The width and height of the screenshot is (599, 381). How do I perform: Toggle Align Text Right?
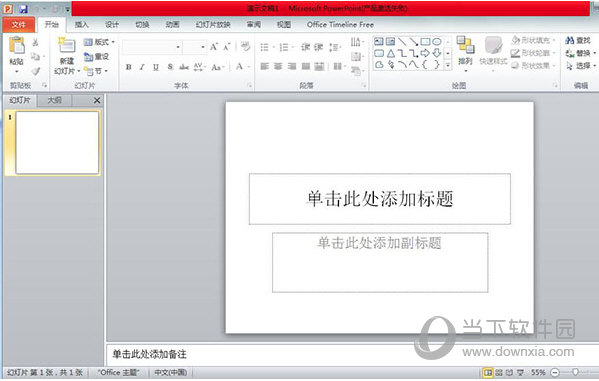pyautogui.click(x=292, y=67)
